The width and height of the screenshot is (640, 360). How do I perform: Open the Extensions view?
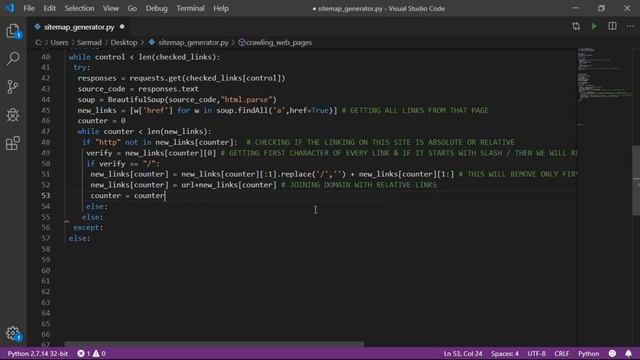13,143
